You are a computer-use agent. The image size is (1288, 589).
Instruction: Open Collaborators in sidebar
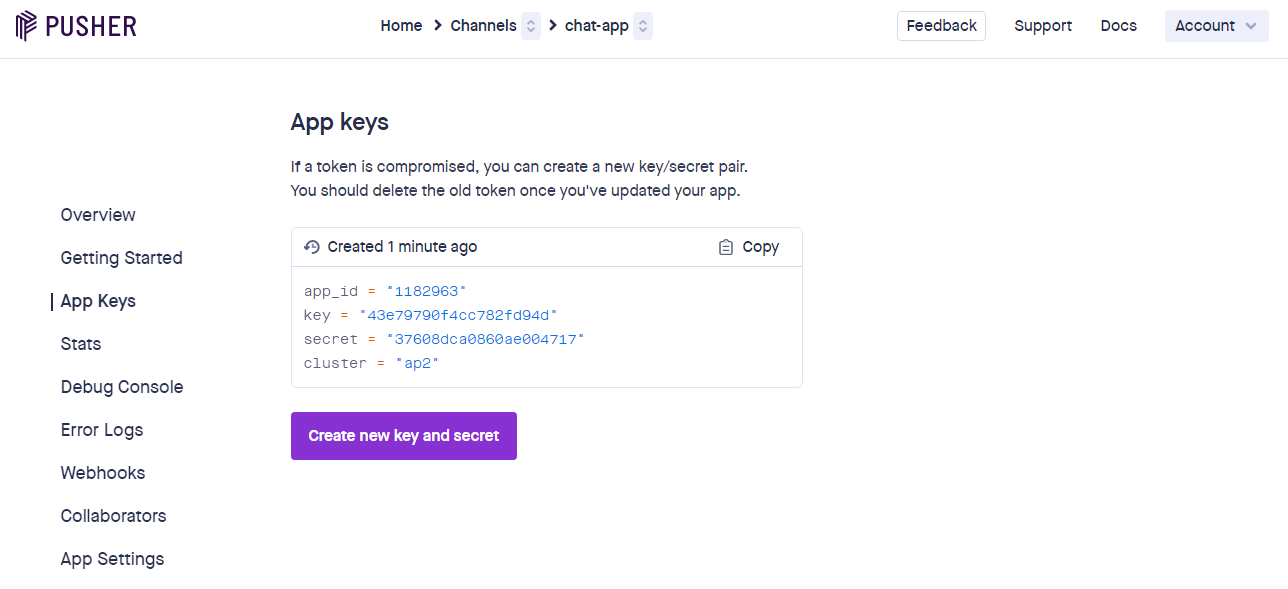(x=114, y=516)
